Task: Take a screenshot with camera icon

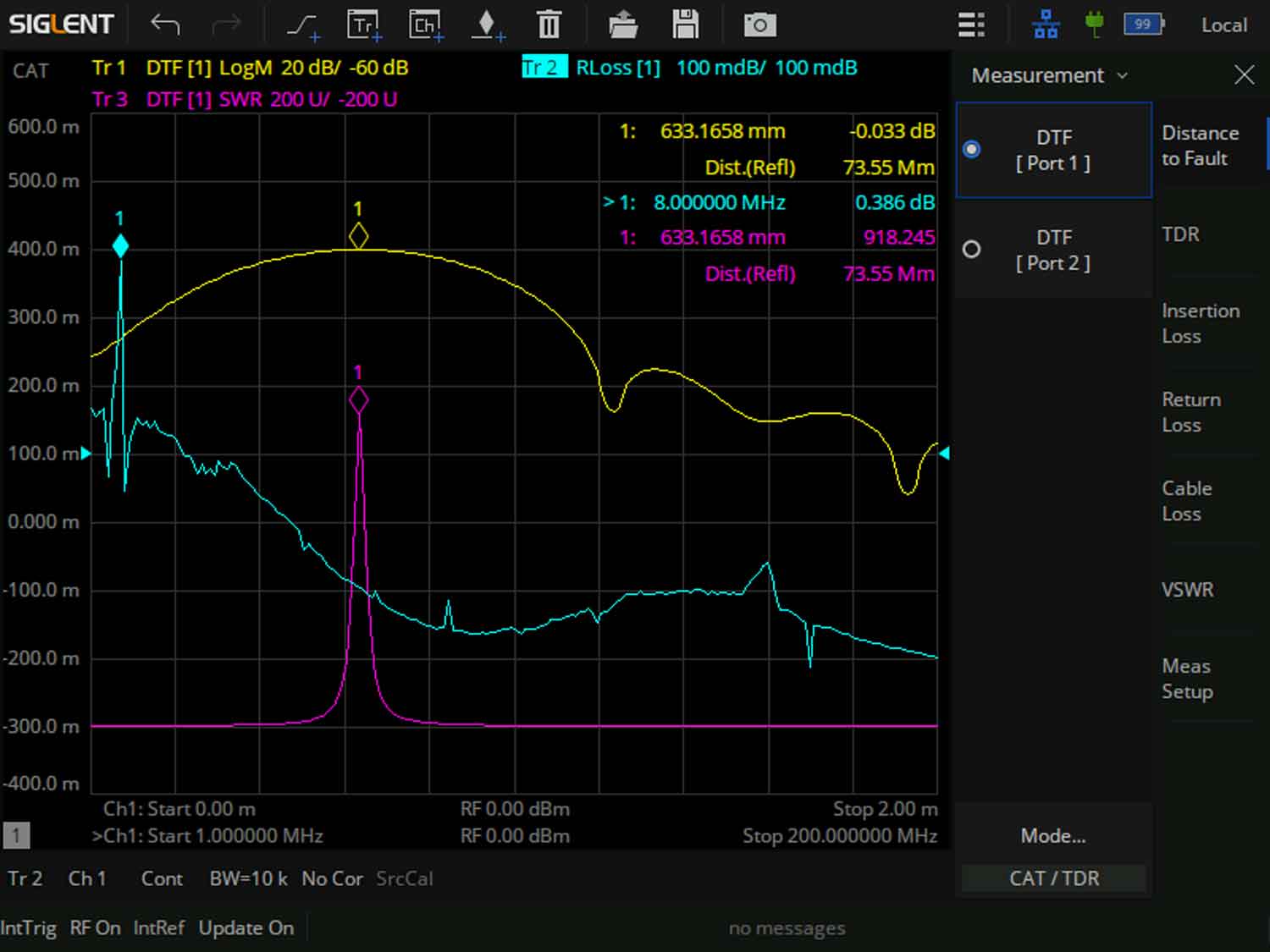Action: click(759, 25)
